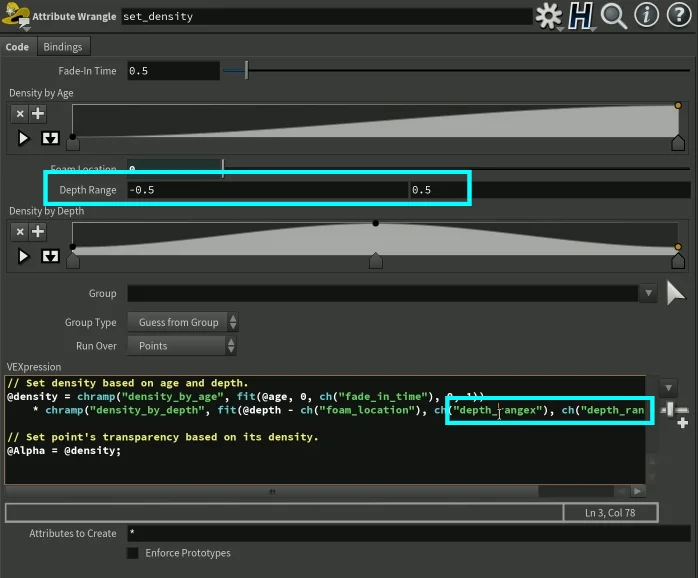Open VEXpression presets dropdown arrow
The image size is (698, 578).
pos(668,388)
